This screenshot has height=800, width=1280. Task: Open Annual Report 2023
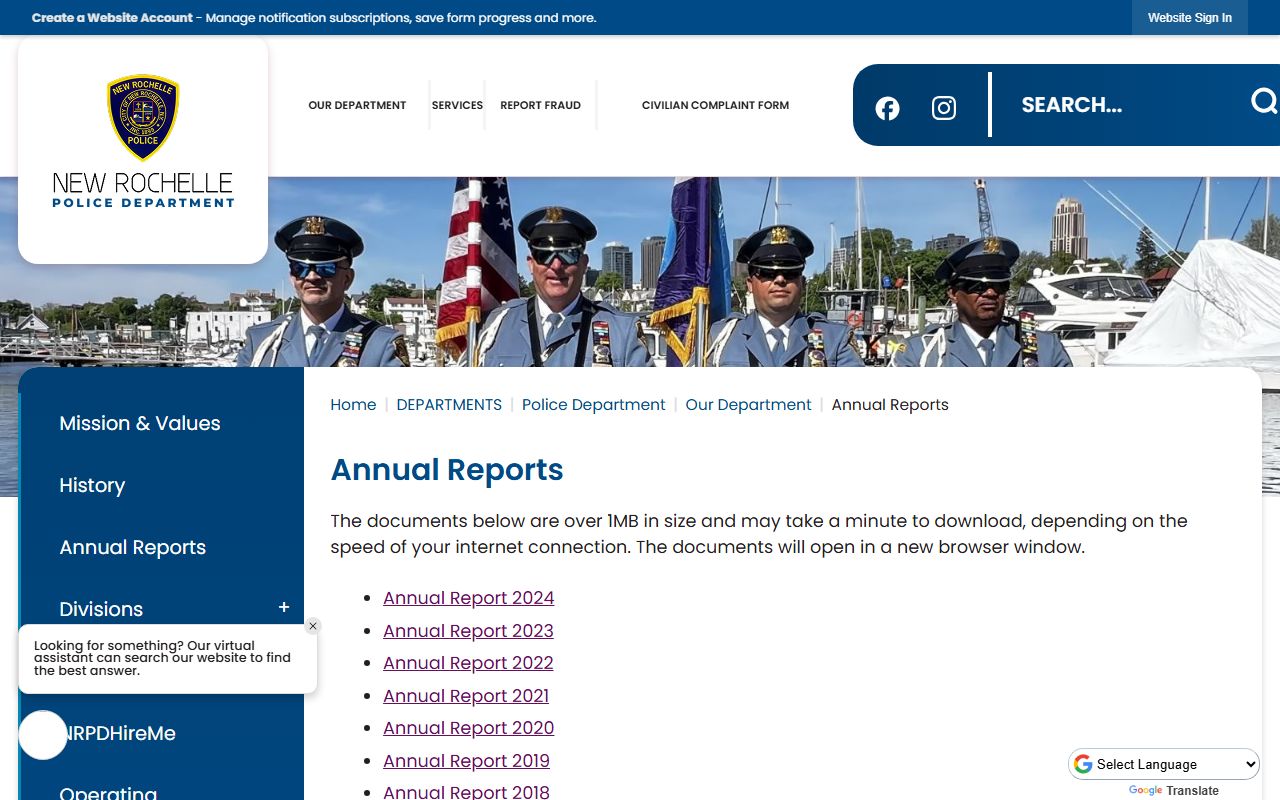click(468, 631)
